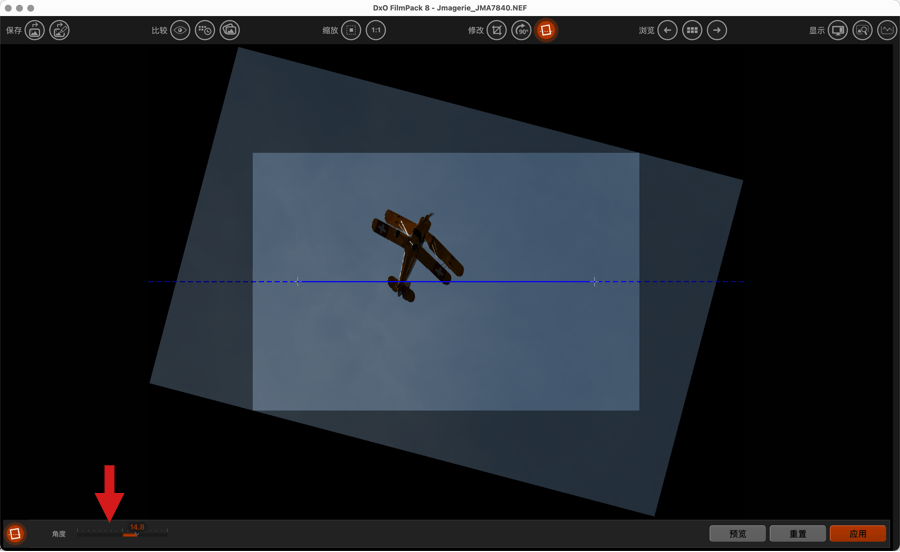Screen dimensions: 900x552
Task: Click the save-with-edit pencil icon
Action: [60, 31]
